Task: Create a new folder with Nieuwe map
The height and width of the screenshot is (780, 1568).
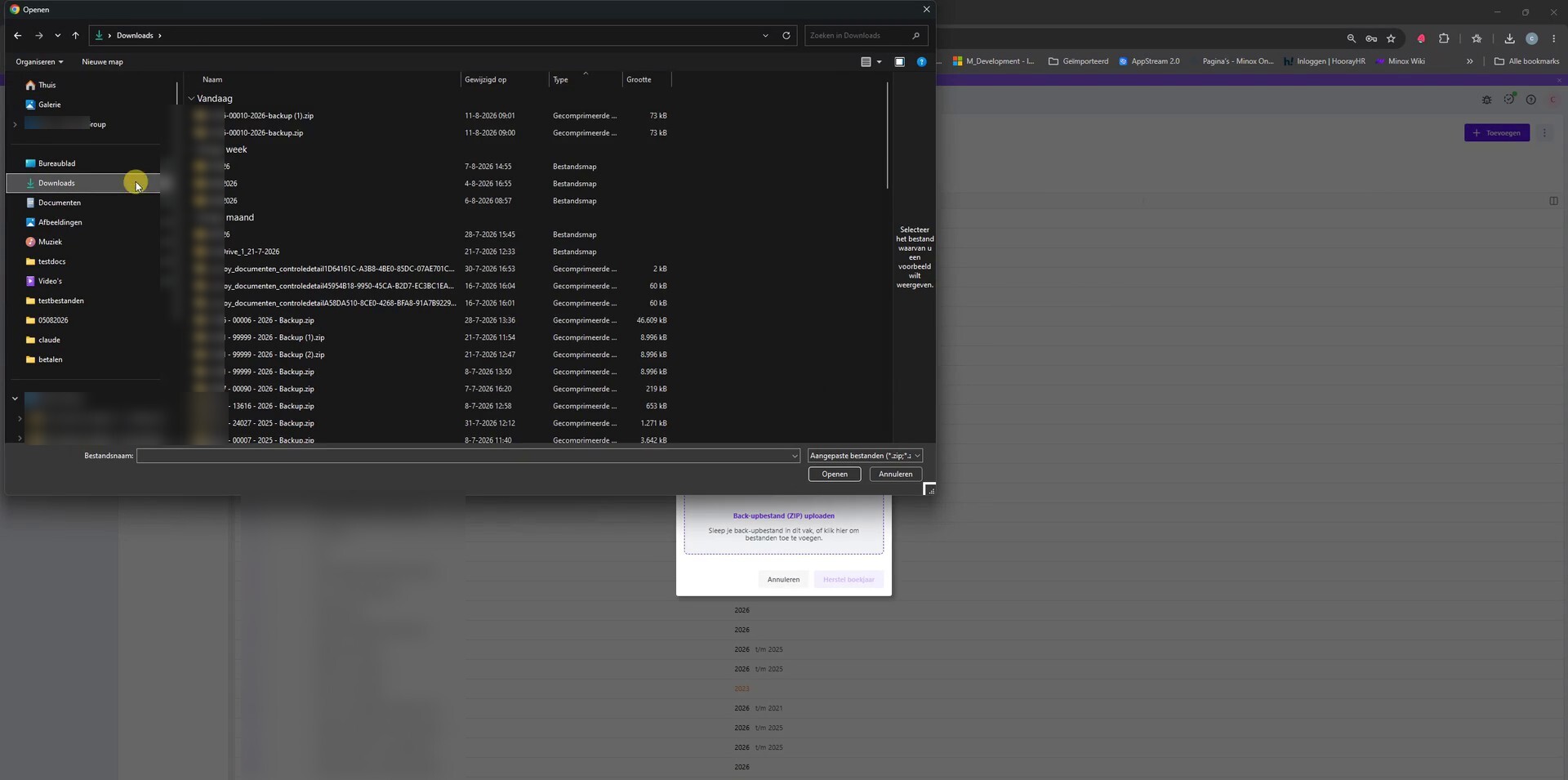Action: tap(102, 62)
